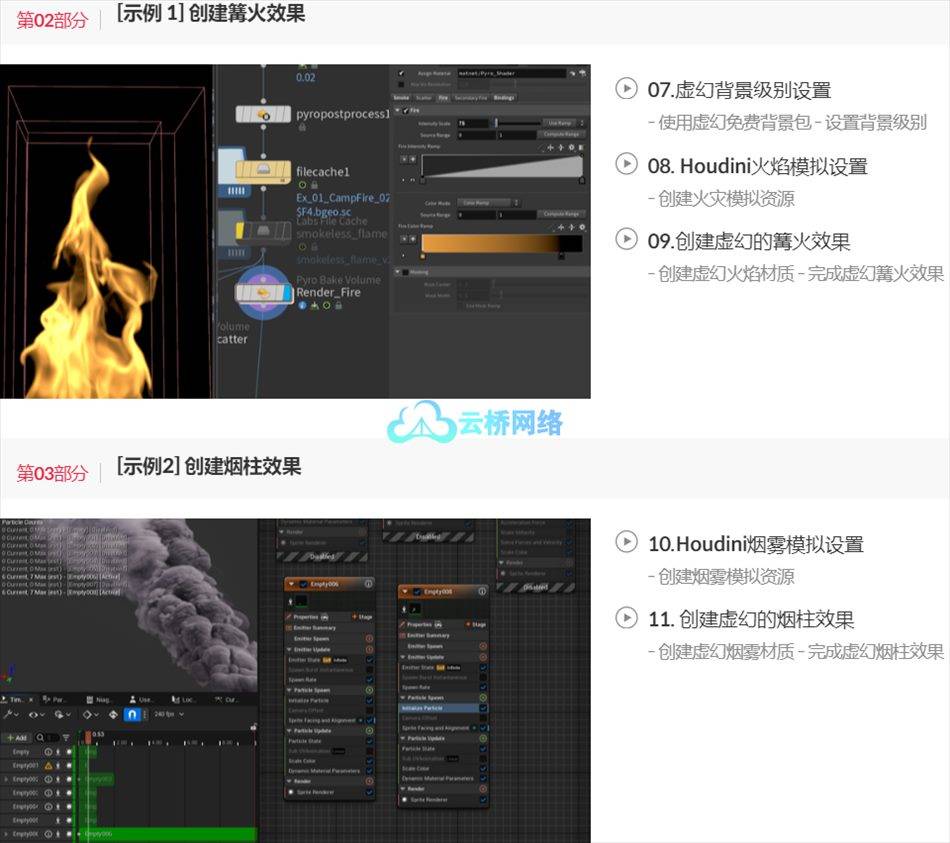Screen dimensions: 950x843
Task: Click the info icon on Empty006 emitter header
Action: click(368, 584)
